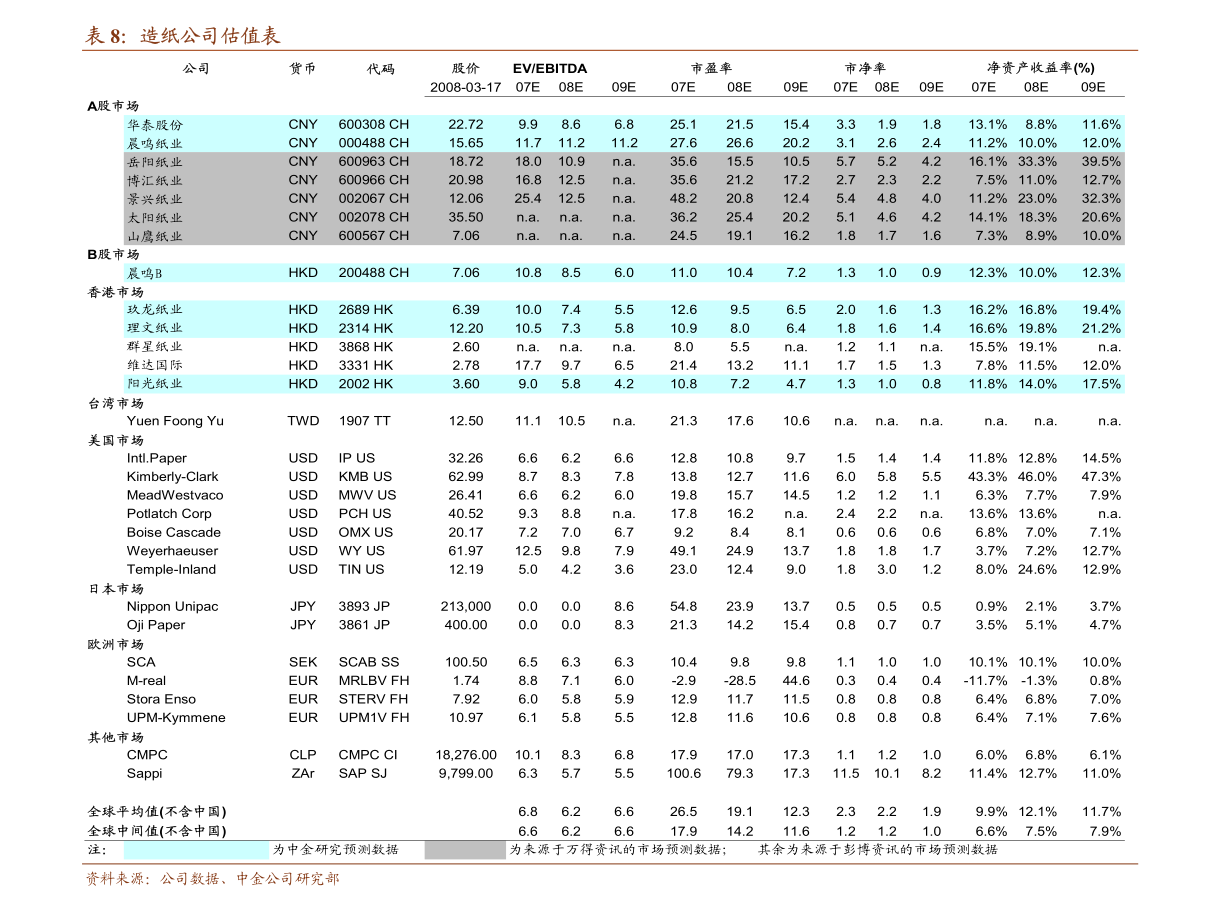
Task: Click the price value 35.50
Action: pos(465,217)
